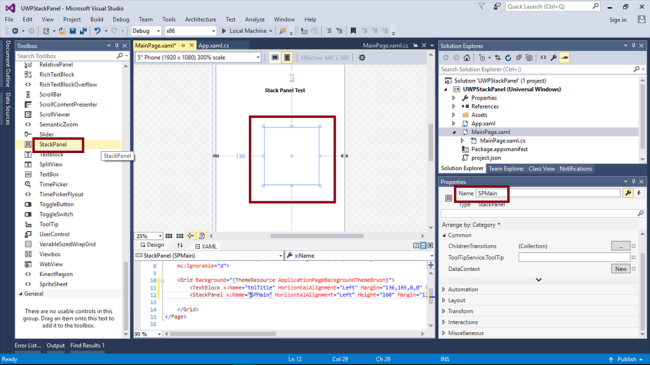The height and width of the screenshot is (365, 650).
Task: Click the Refresh icon in Solution Explorer
Action: pyautogui.click(x=508, y=58)
